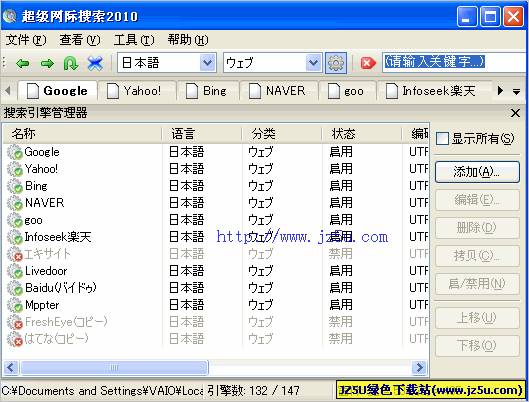This screenshot has height=402, width=529.
Task: Open the 日本語 language dropdown
Action: [207, 63]
